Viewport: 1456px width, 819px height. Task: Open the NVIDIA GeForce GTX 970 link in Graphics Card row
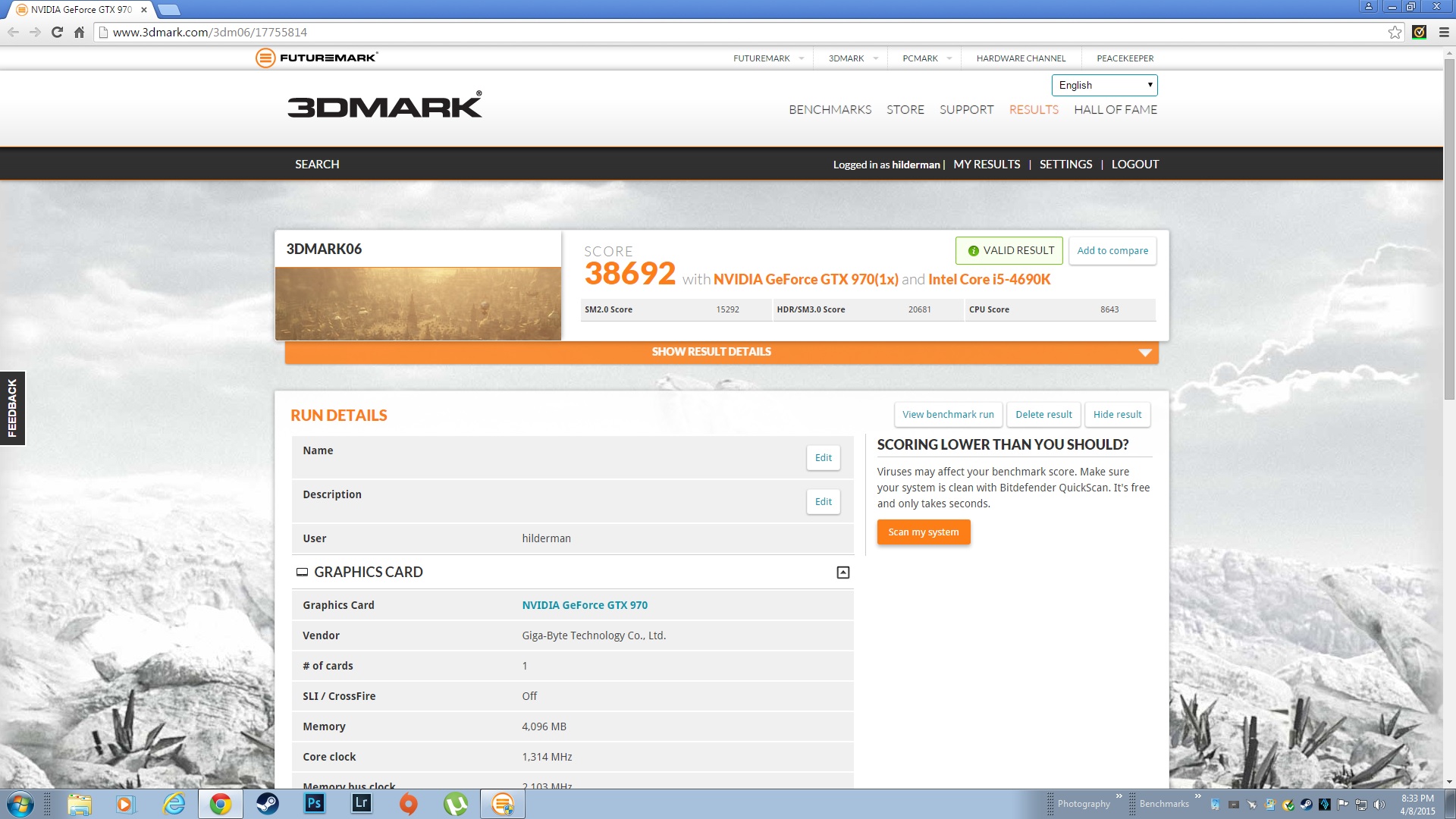pos(584,605)
